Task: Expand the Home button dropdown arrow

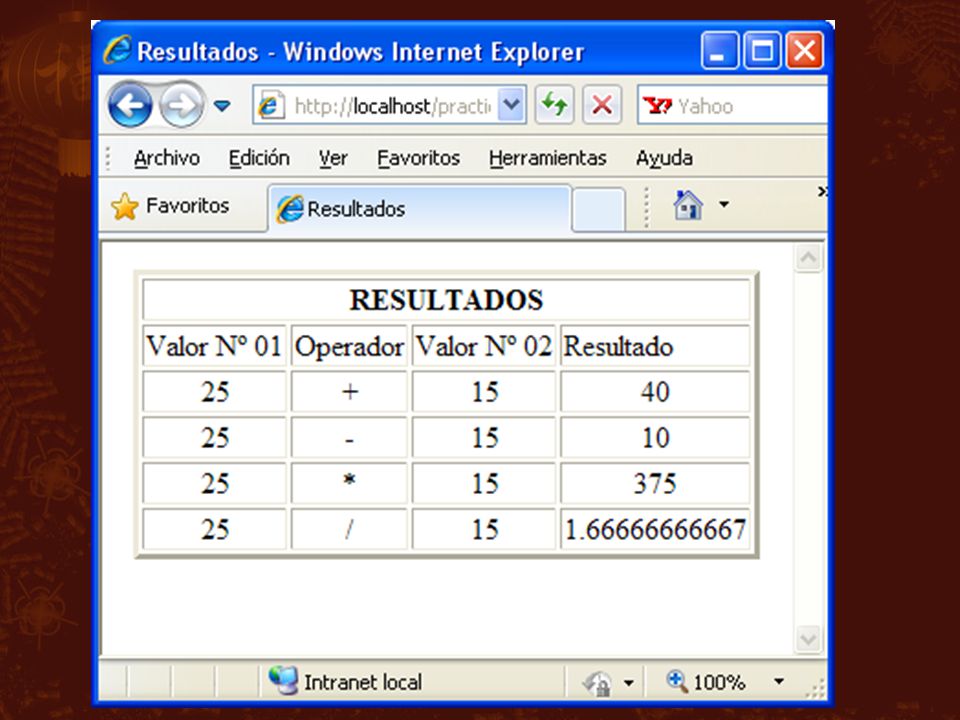Action: tap(724, 204)
